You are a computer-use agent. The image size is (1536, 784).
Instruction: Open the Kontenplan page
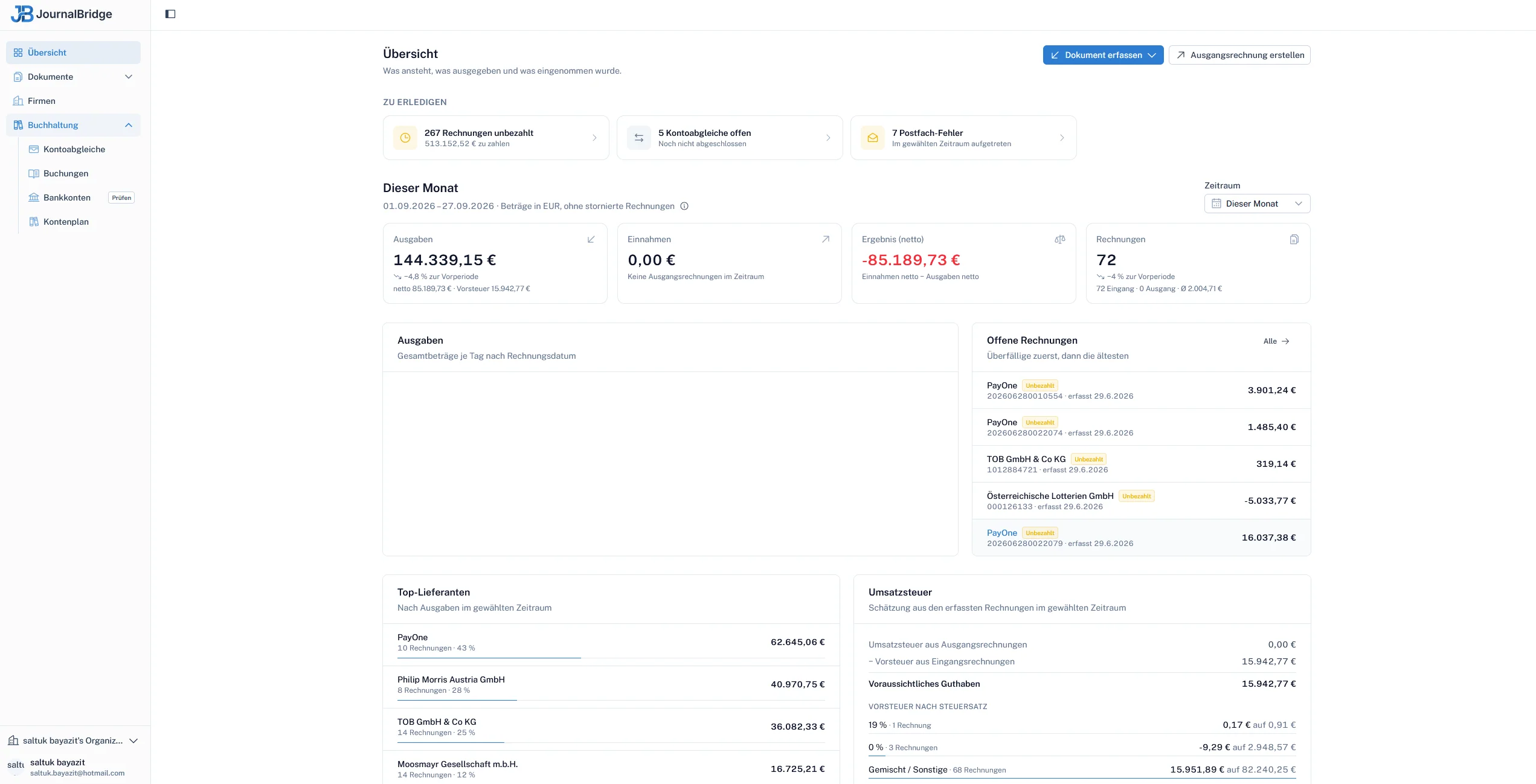82,222
